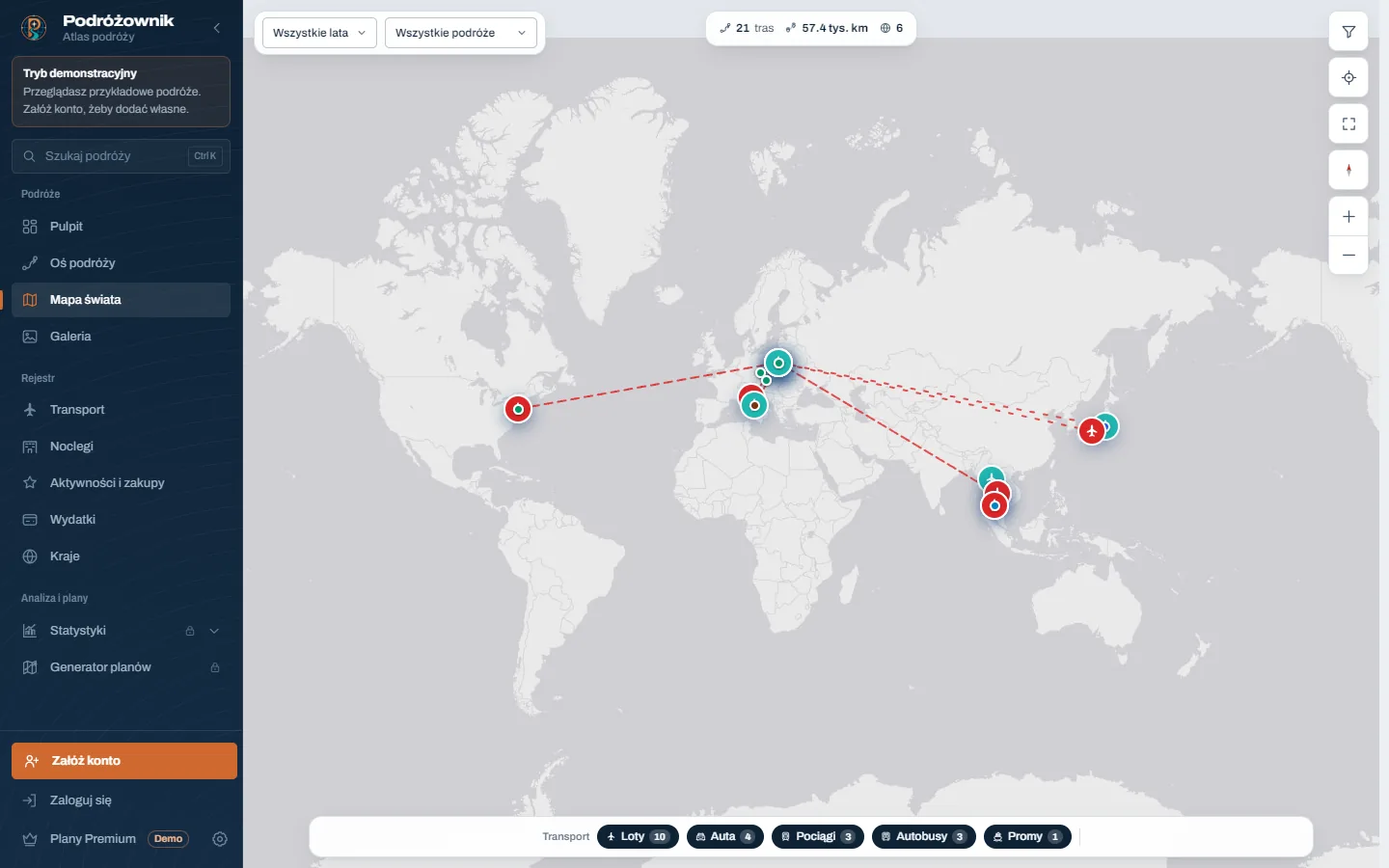Toggle Autobusy transport filter chip
Screen dimensions: 1389x868
tap(924, 837)
